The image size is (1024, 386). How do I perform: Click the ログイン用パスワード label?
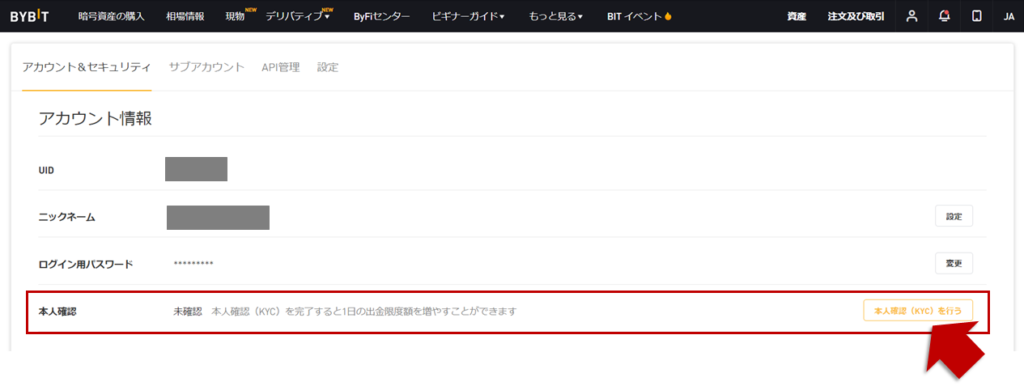[x=86, y=265]
